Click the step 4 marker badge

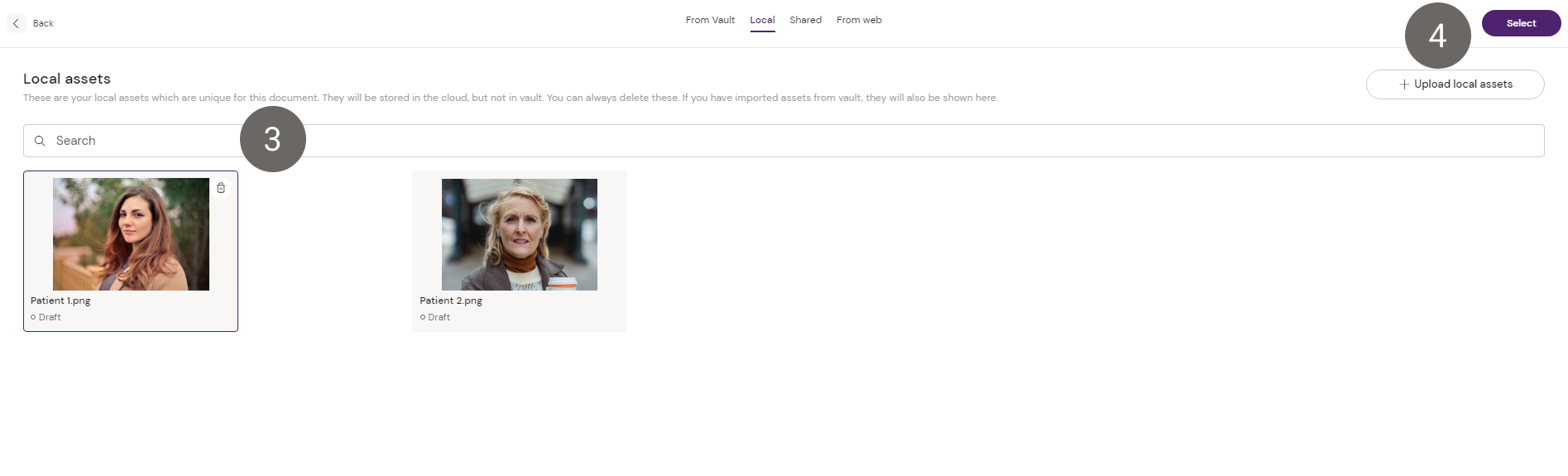tap(1437, 36)
